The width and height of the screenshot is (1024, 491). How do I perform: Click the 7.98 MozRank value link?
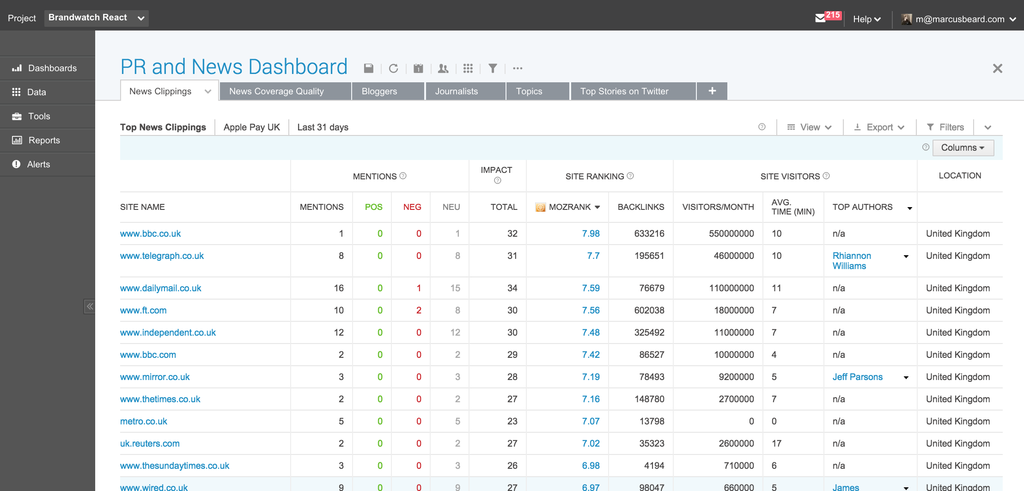click(x=591, y=234)
